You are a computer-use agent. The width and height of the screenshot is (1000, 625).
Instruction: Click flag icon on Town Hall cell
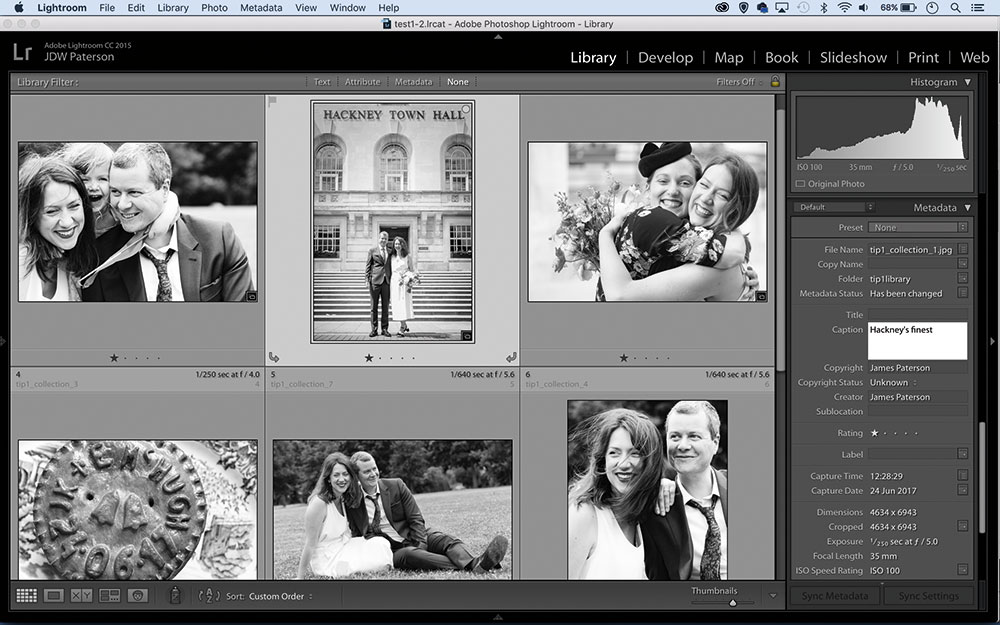pos(272,101)
